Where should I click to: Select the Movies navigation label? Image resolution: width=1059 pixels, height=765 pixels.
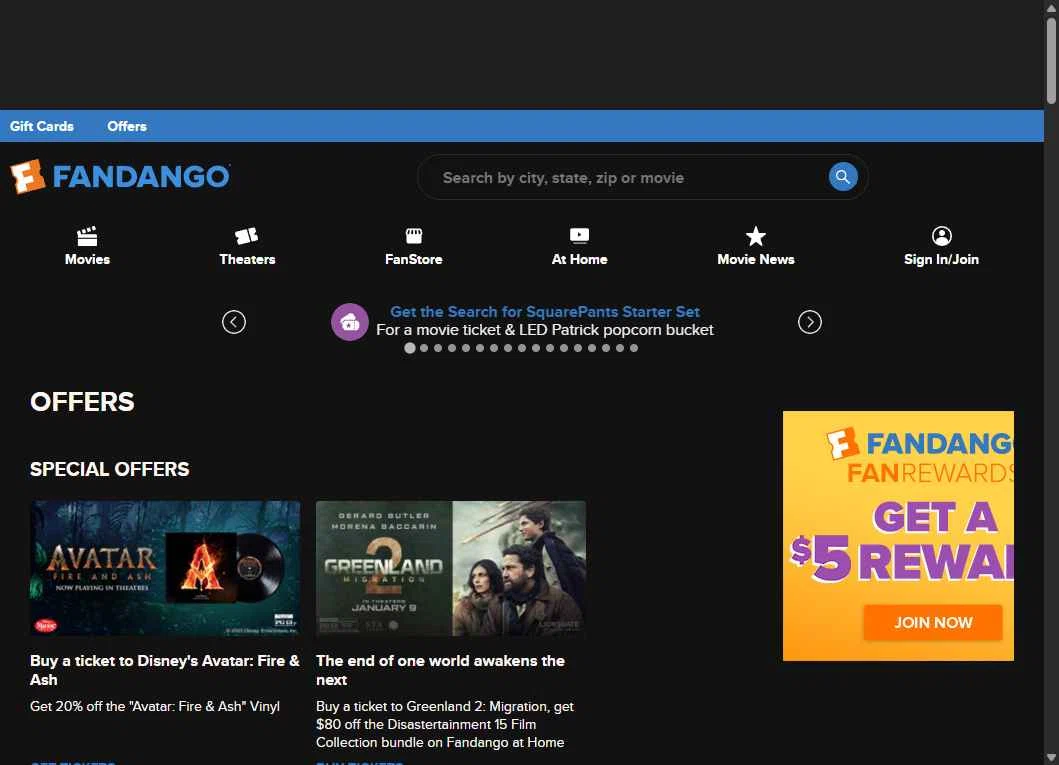coord(87,259)
